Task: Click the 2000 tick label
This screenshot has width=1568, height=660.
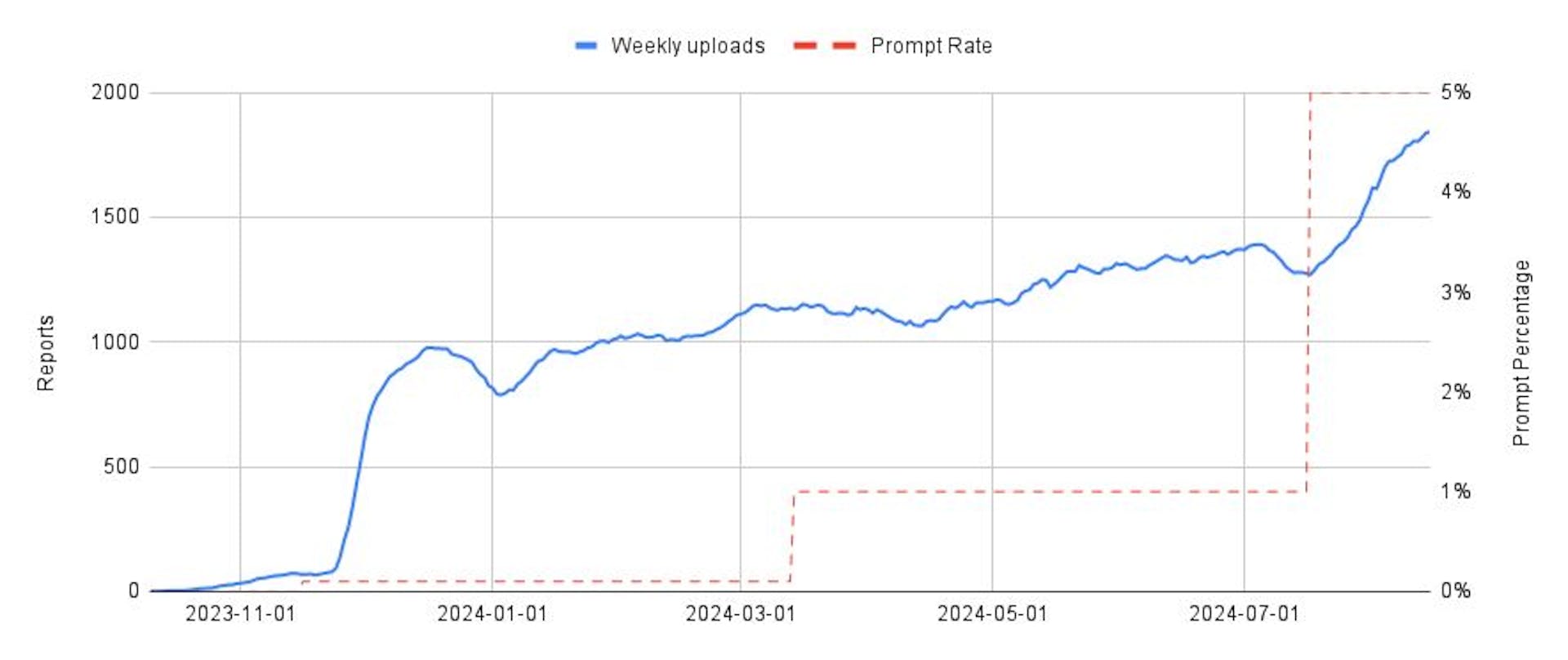Action: [115, 92]
